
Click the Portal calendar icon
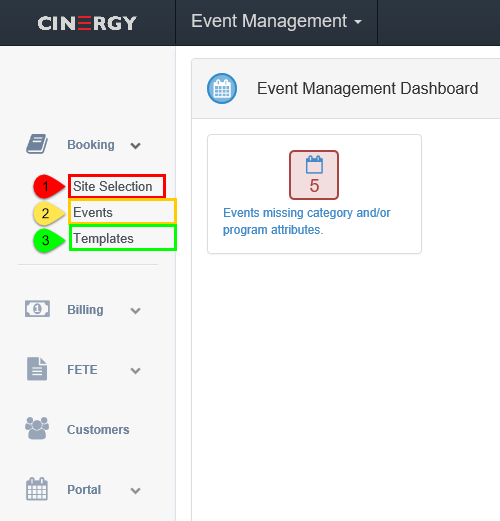point(37,489)
